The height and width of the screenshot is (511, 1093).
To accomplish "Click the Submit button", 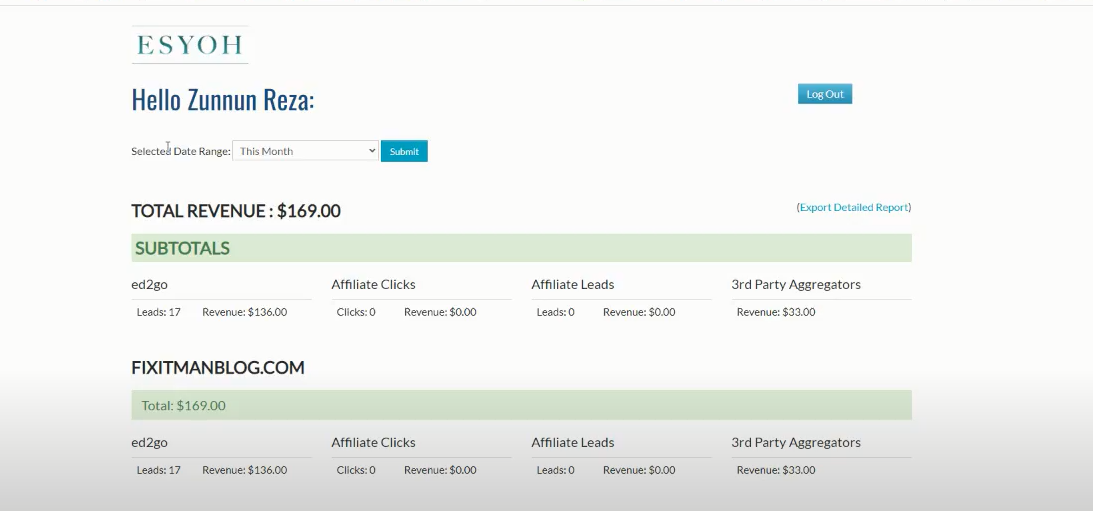I will pos(404,151).
